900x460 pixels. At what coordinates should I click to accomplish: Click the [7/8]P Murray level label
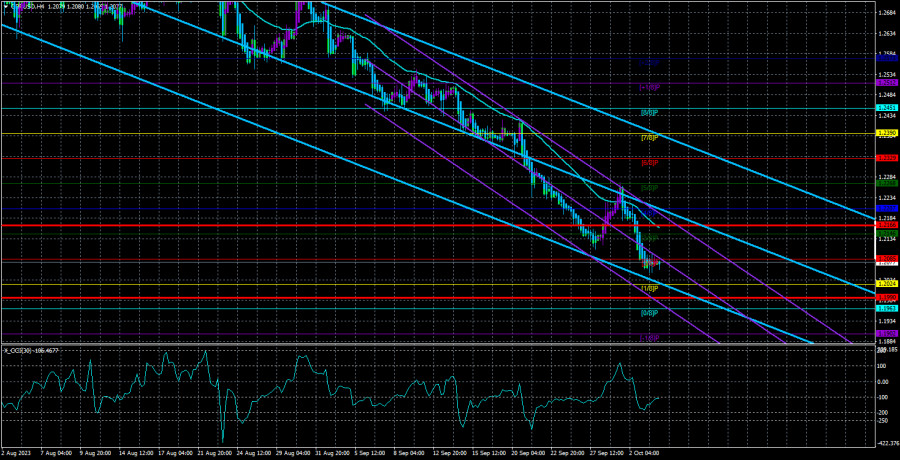[x=649, y=138]
